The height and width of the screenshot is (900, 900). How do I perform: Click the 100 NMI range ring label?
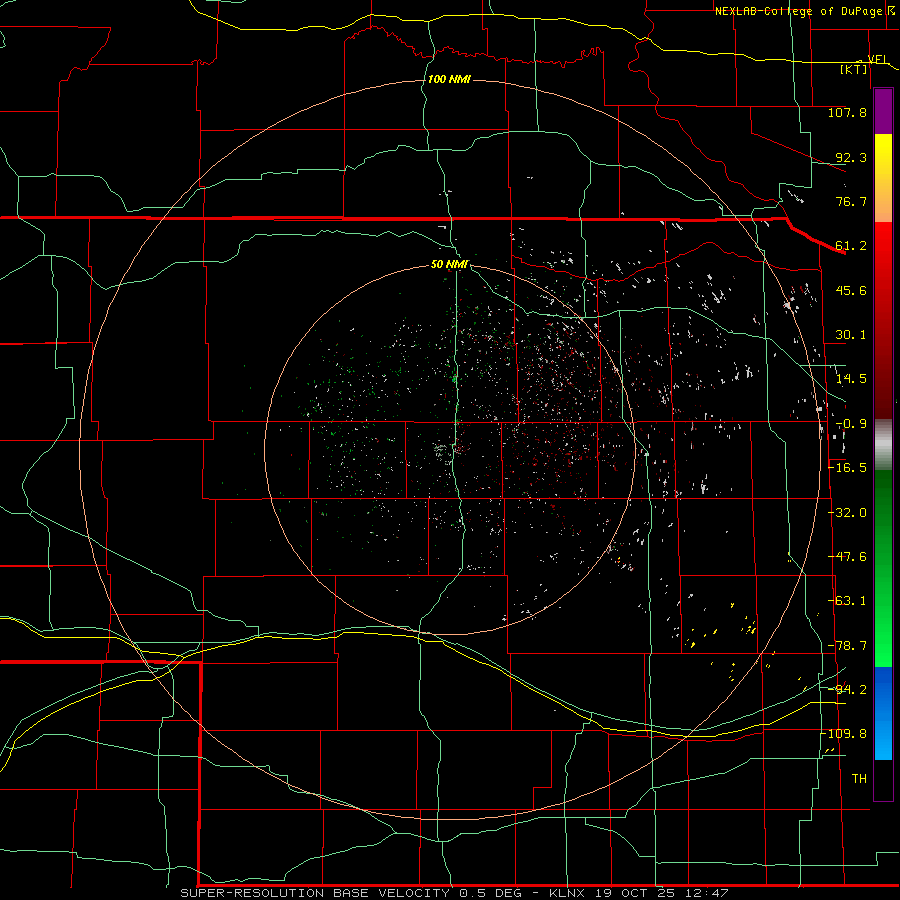pyautogui.click(x=449, y=79)
